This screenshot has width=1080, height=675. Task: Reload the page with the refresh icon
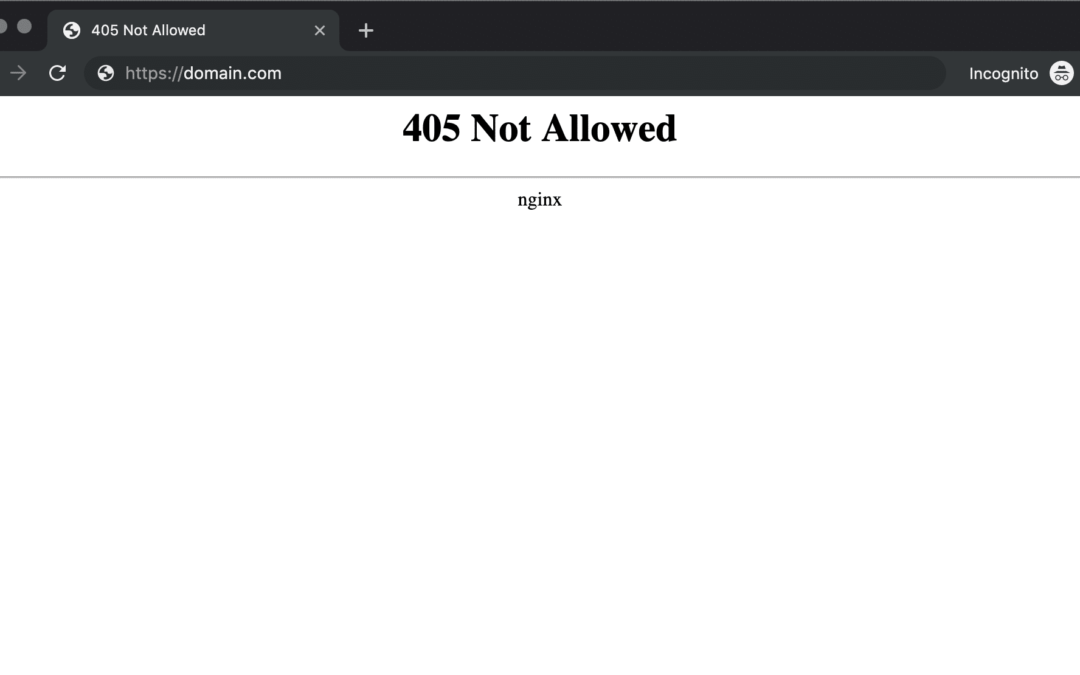point(57,73)
